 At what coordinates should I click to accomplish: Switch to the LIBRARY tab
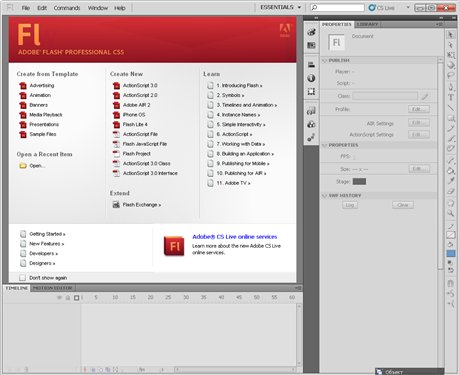[367, 24]
